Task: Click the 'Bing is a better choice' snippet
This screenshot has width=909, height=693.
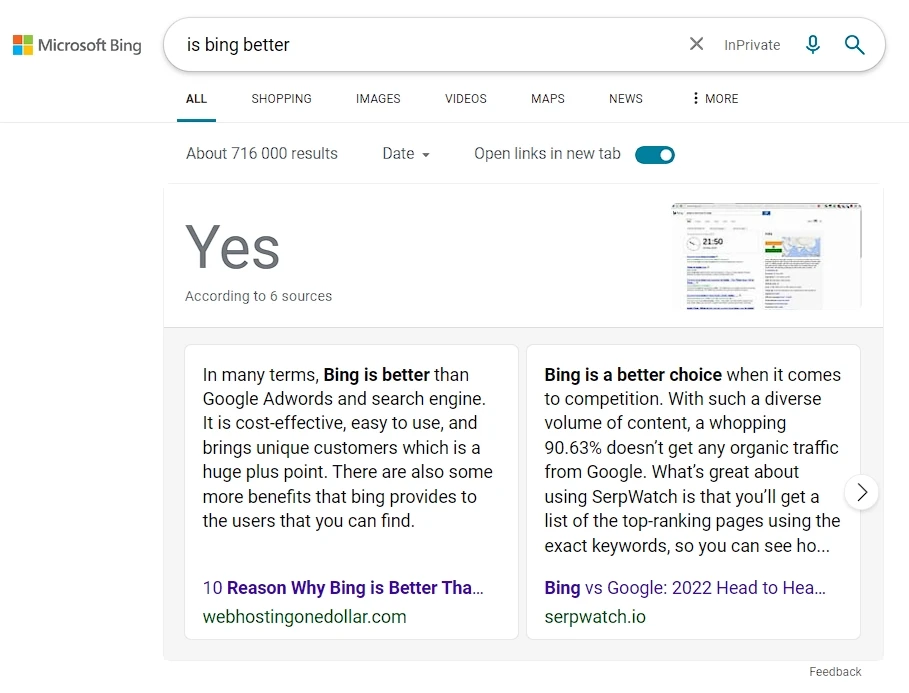Action: (692, 460)
